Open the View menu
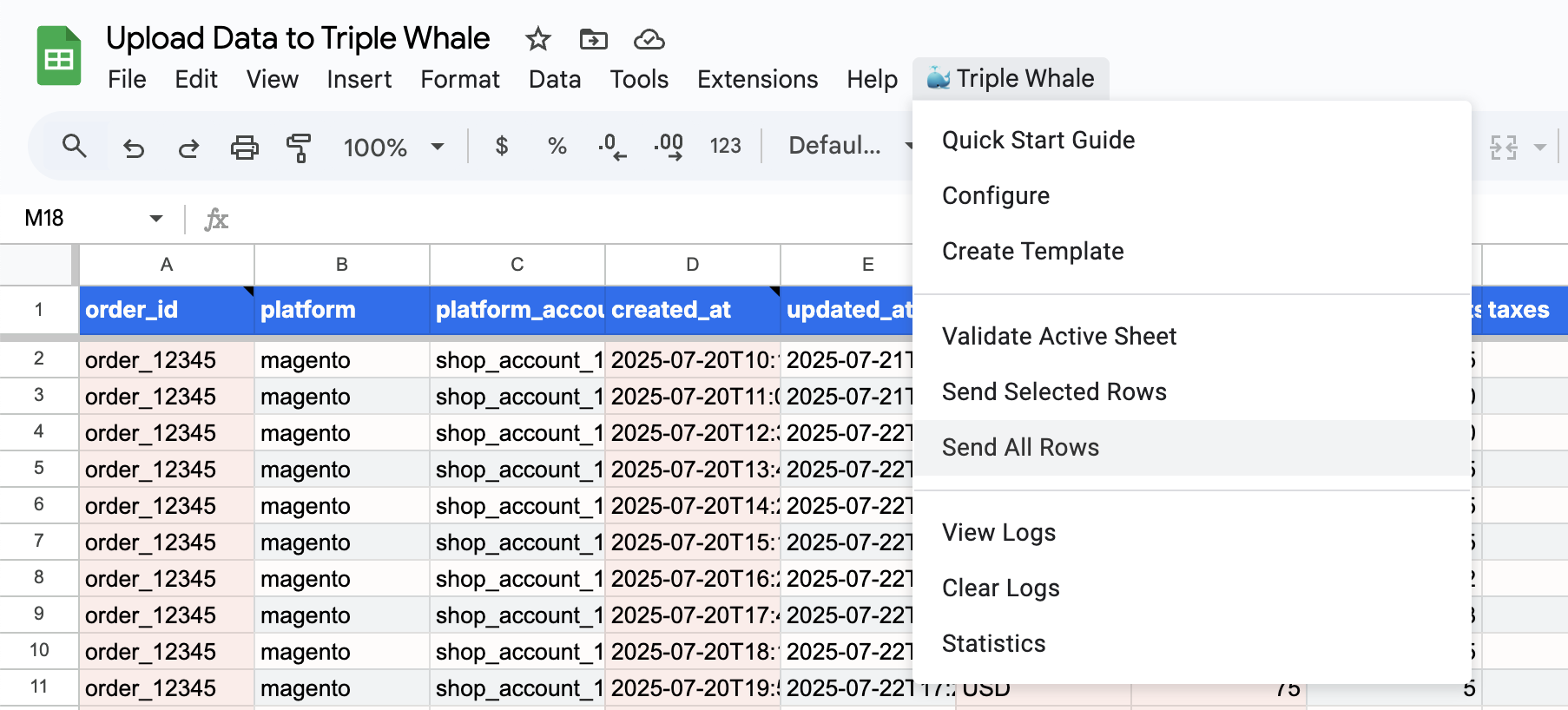This screenshot has width=1568, height=710. 273,79
